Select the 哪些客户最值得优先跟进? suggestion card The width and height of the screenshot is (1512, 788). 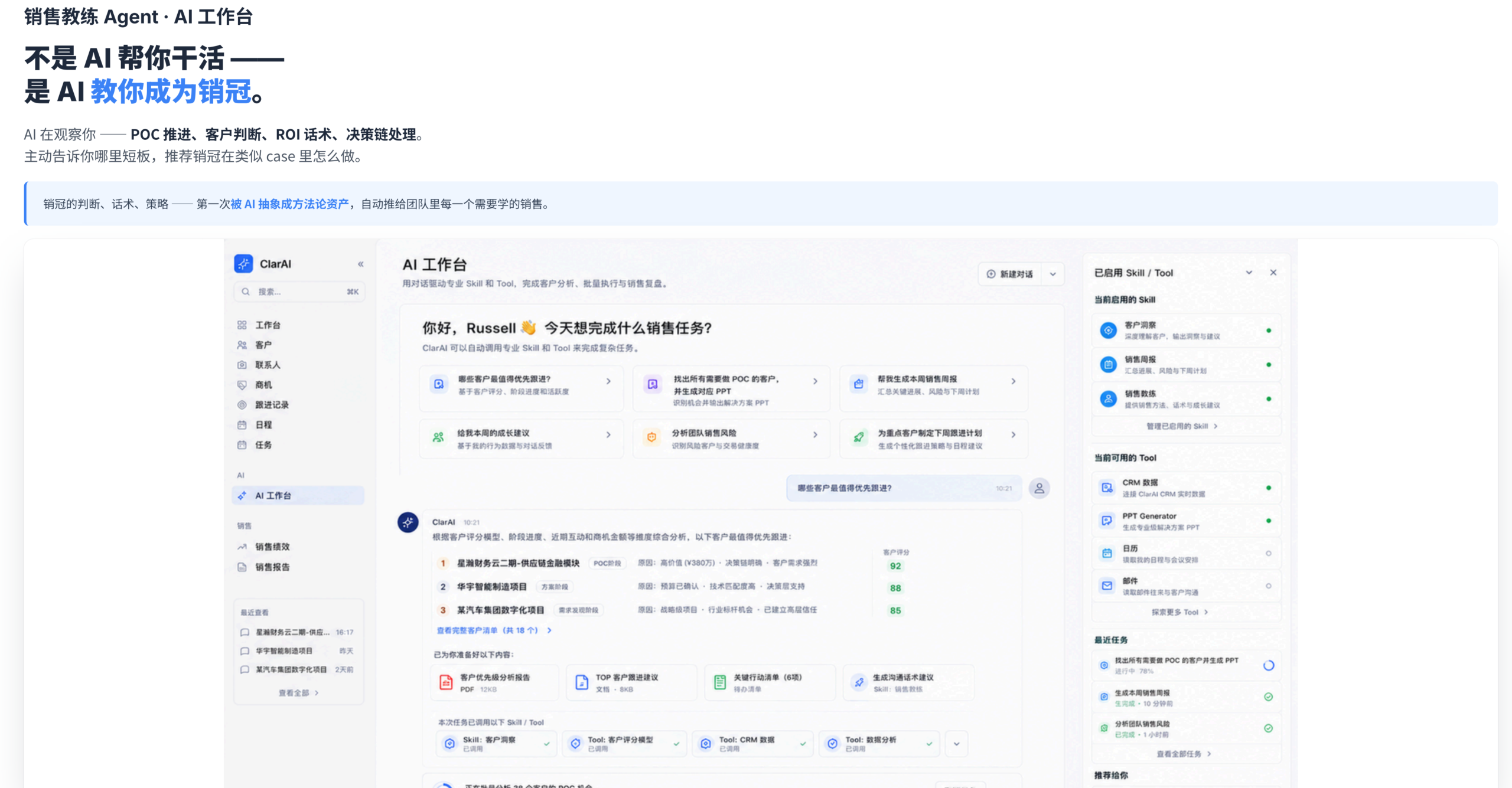point(521,388)
